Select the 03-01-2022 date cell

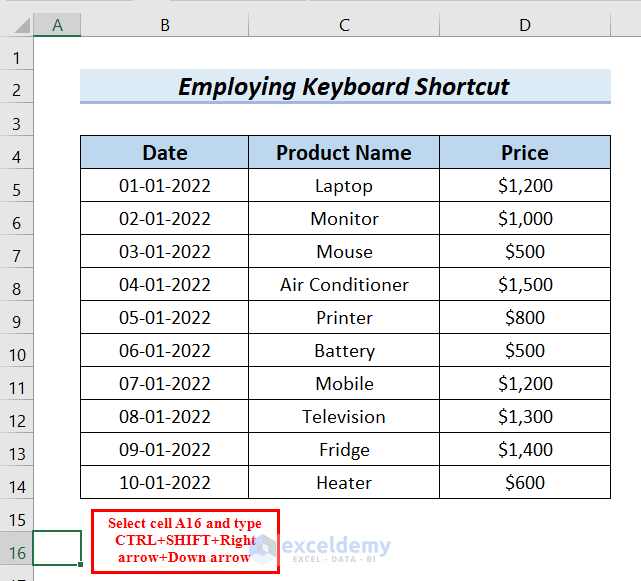(x=164, y=251)
